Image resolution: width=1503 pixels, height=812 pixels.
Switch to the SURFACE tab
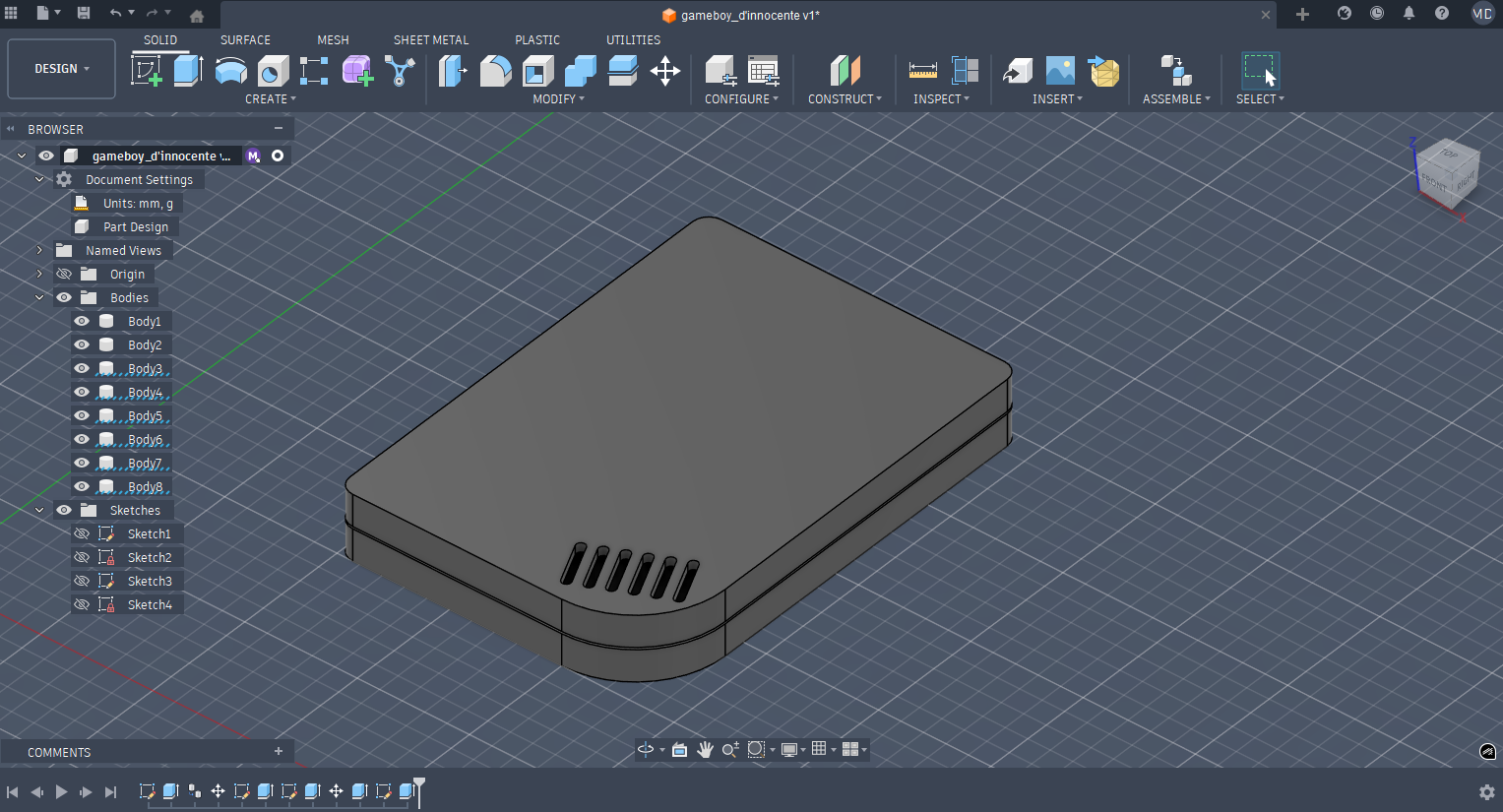tap(245, 40)
